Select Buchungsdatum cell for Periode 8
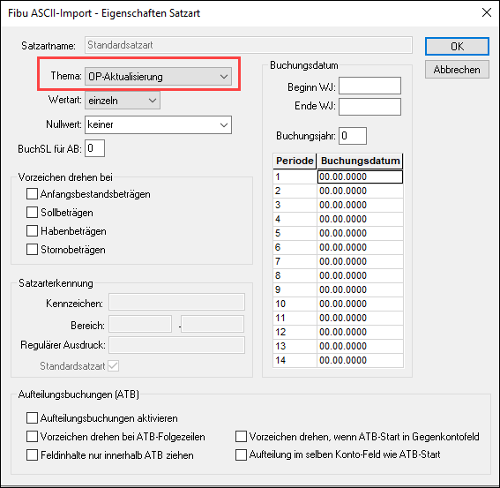500x488 pixels. [x=360, y=276]
